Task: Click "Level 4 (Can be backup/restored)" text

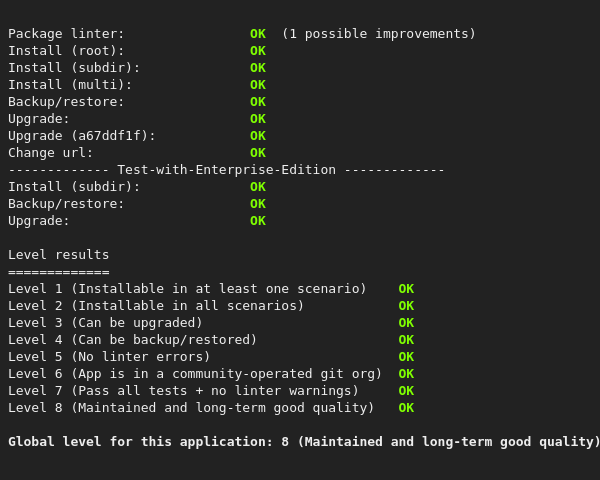Action: (133, 340)
